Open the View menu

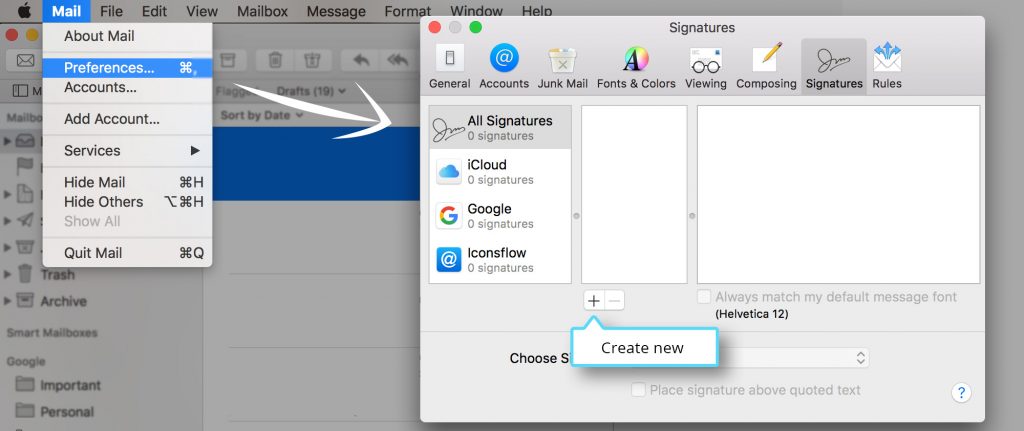(x=202, y=11)
